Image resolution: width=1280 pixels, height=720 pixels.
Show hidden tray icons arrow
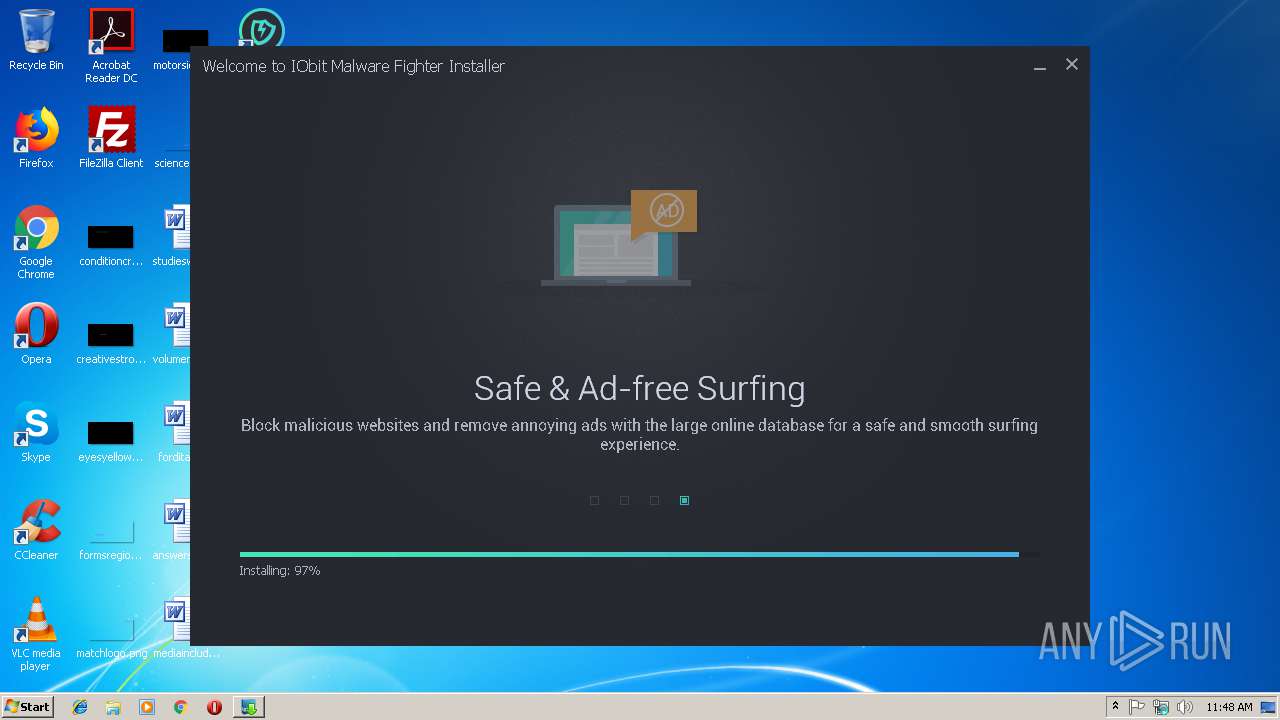coord(1115,707)
